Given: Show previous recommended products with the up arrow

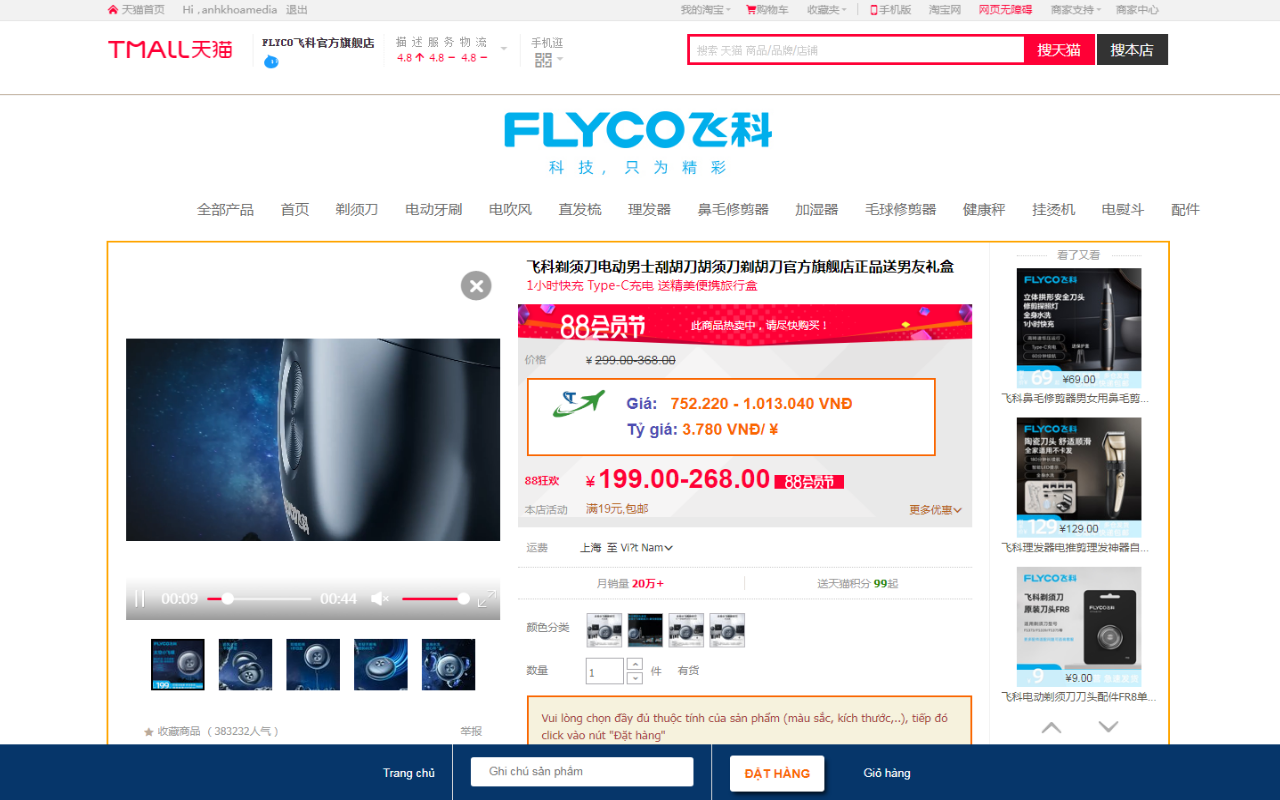Looking at the screenshot, I should pos(1051,727).
